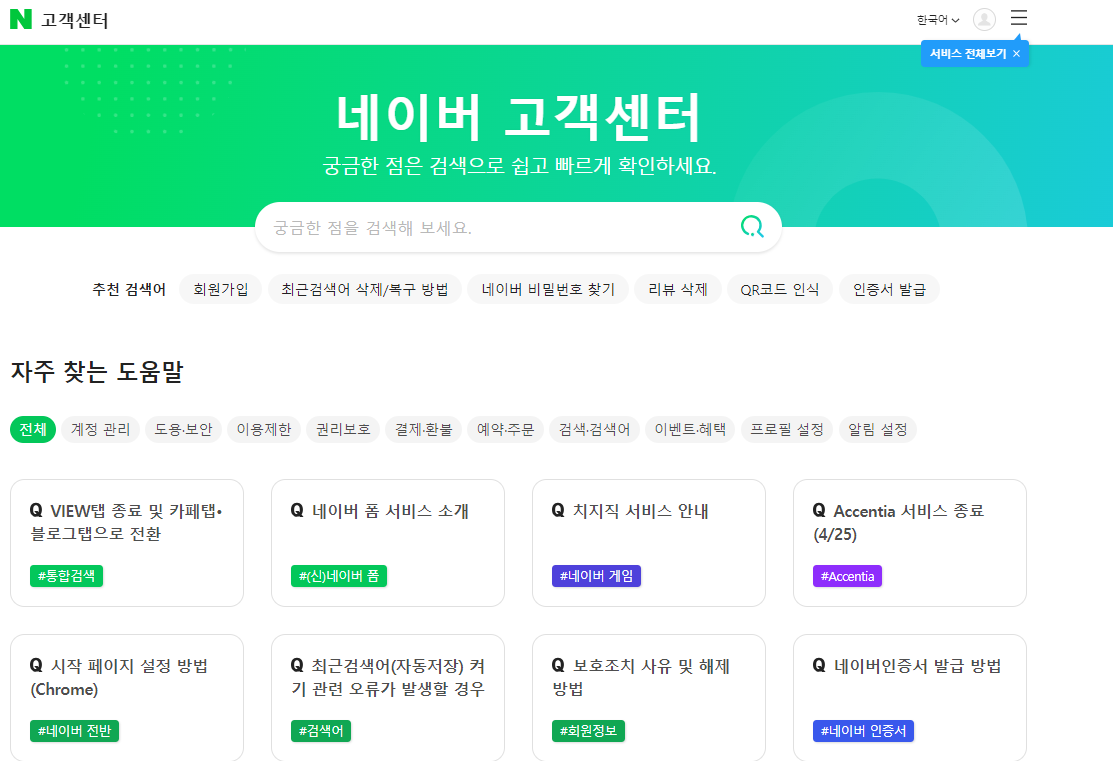Click the 서비스 전체보기 tooltip label
The image size is (1113, 761).
(x=968, y=54)
